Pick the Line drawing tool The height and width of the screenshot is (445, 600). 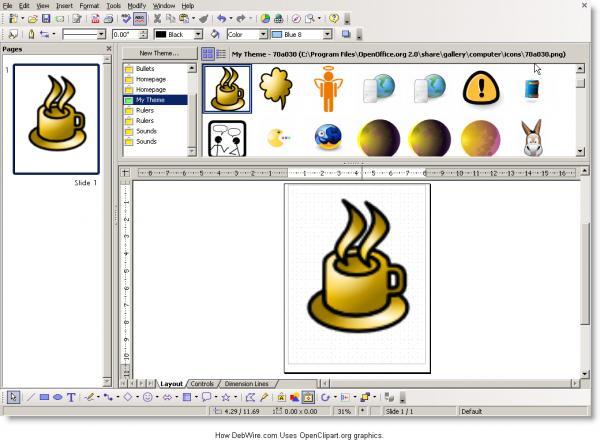[x=29, y=397]
